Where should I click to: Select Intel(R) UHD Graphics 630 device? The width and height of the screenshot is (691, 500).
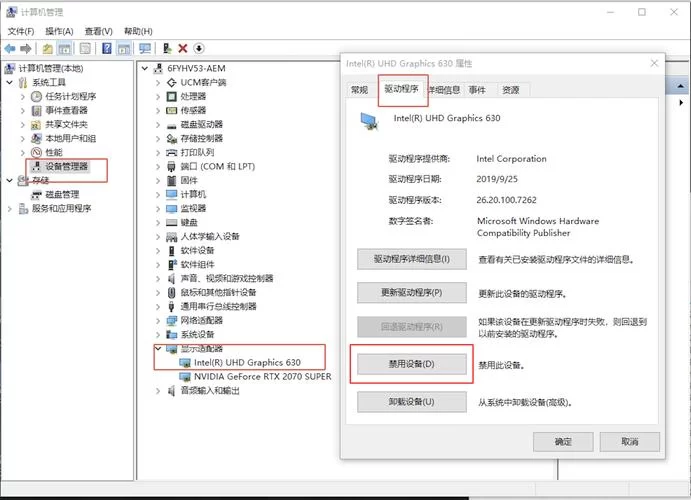(247, 363)
